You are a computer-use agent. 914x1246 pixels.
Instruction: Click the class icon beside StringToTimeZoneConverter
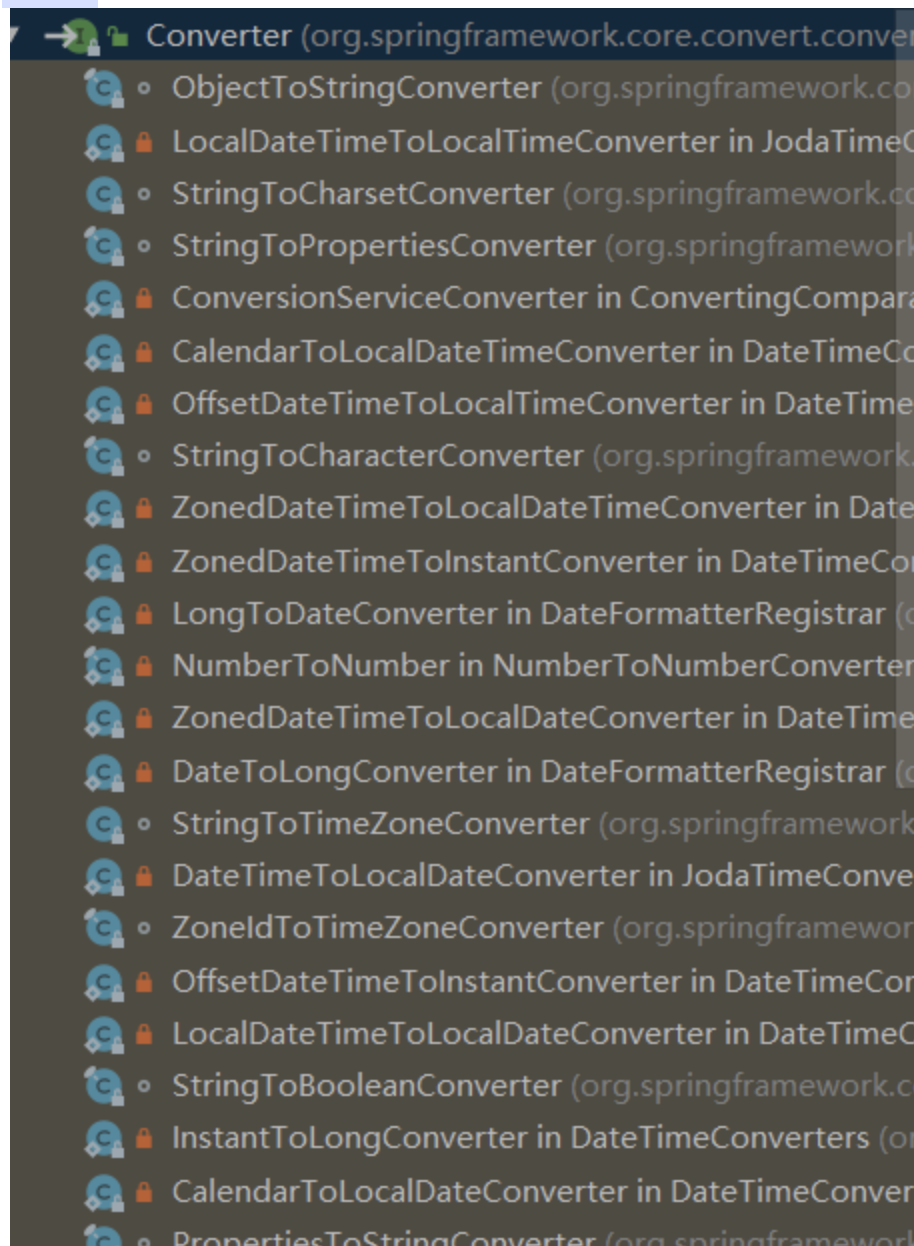104,824
